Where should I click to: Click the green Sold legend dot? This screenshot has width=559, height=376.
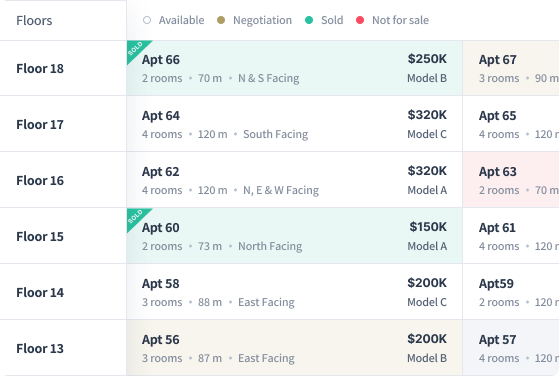pos(309,20)
